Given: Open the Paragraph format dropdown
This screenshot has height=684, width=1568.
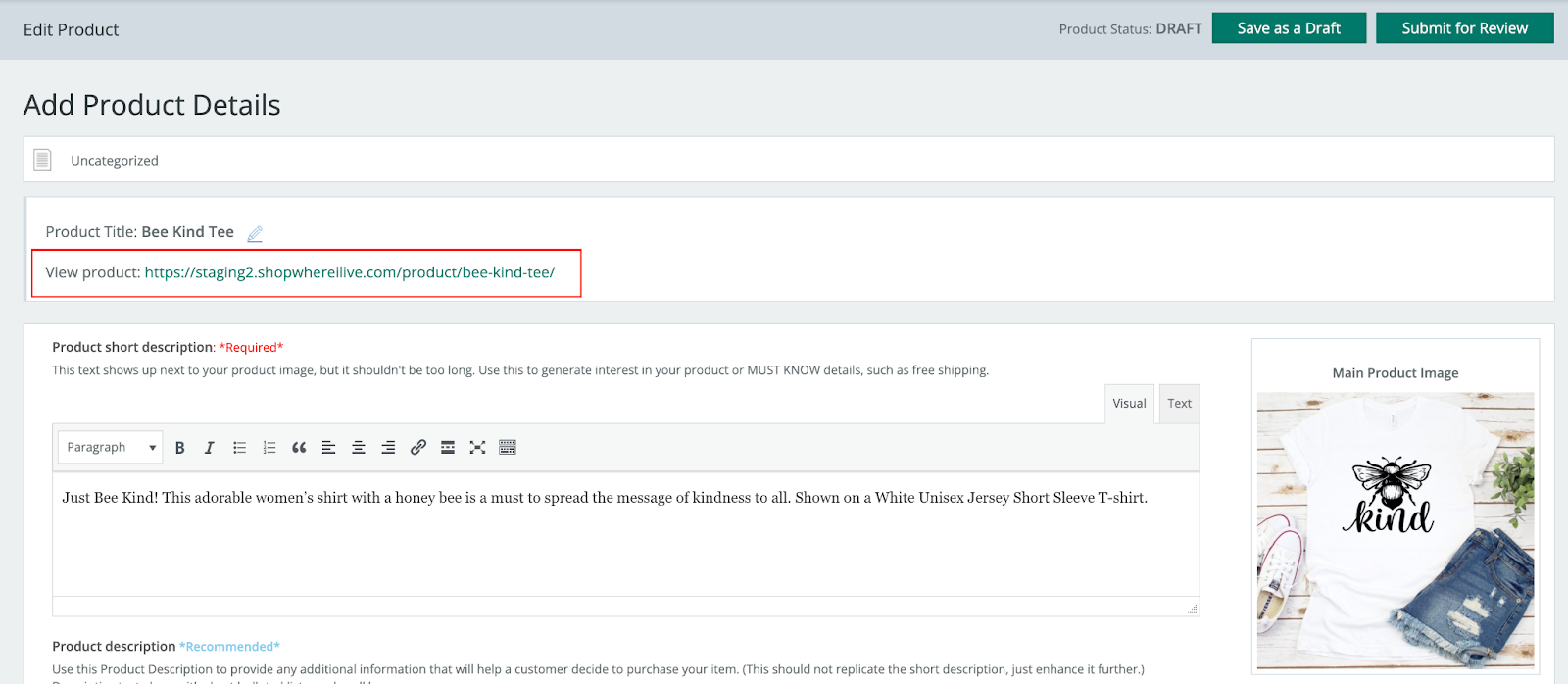Looking at the screenshot, I should pos(111,448).
